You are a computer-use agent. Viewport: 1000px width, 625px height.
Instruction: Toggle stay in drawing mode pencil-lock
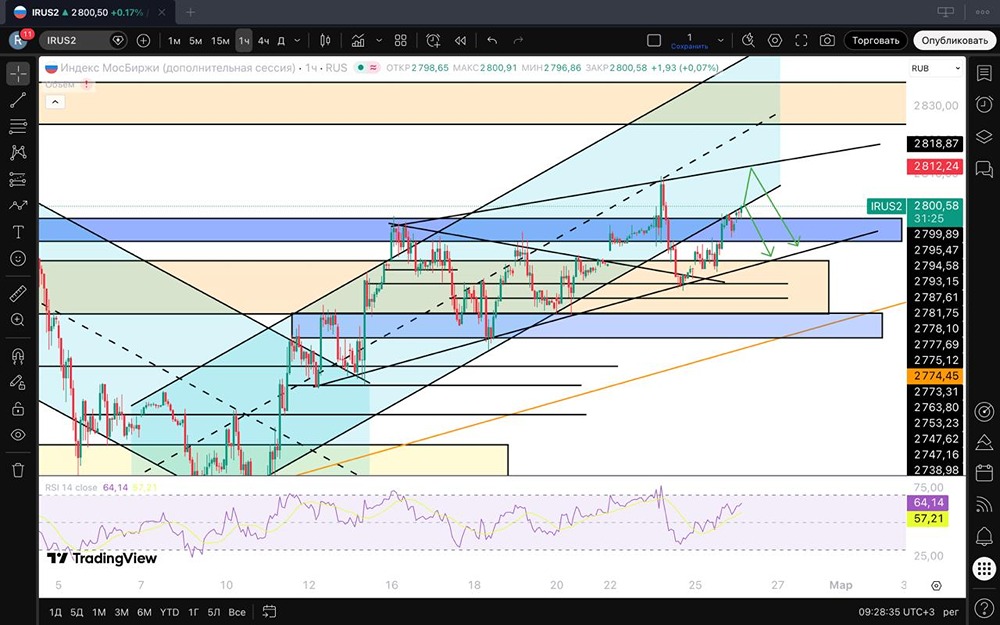click(x=18, y=382)
